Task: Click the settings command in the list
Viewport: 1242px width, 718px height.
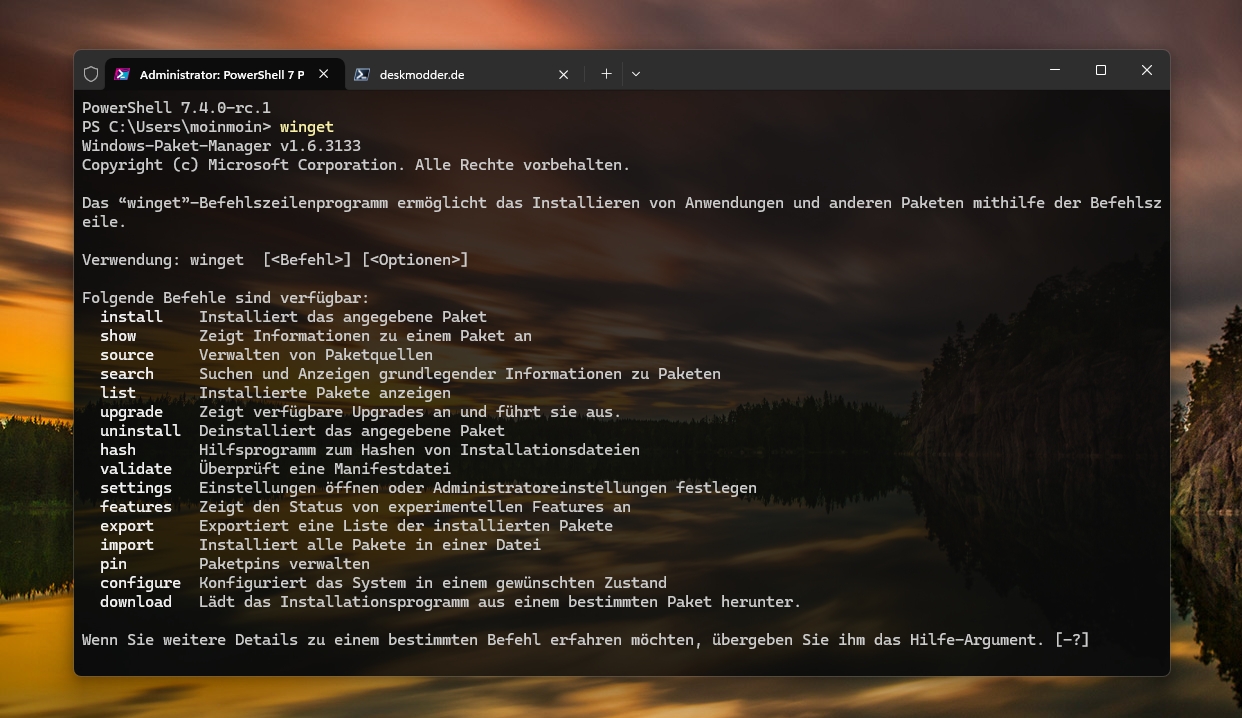Action: (136, 488)
